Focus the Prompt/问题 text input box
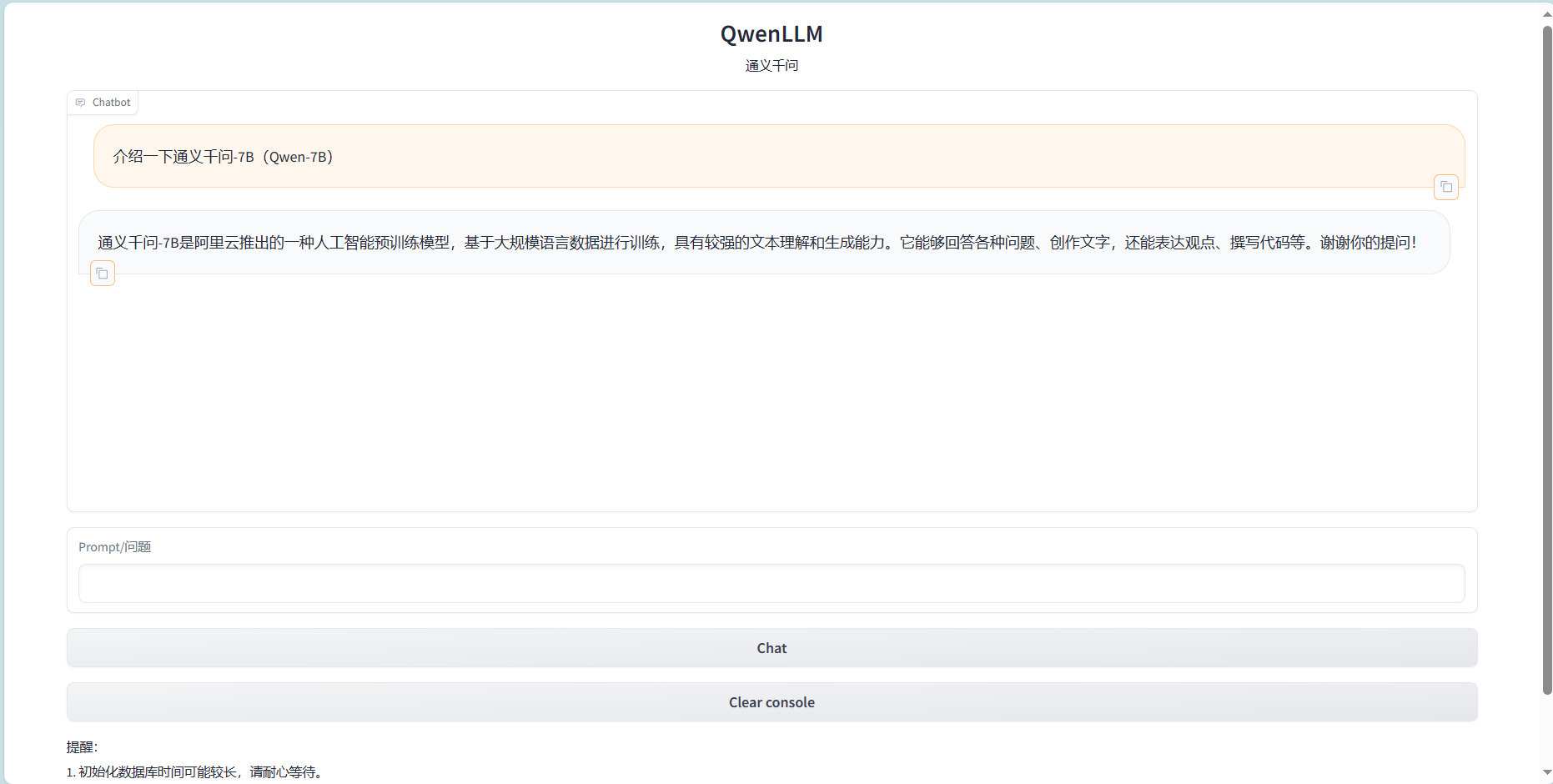The width and height of the screenshot is (1553, 784). pos(771,583)
